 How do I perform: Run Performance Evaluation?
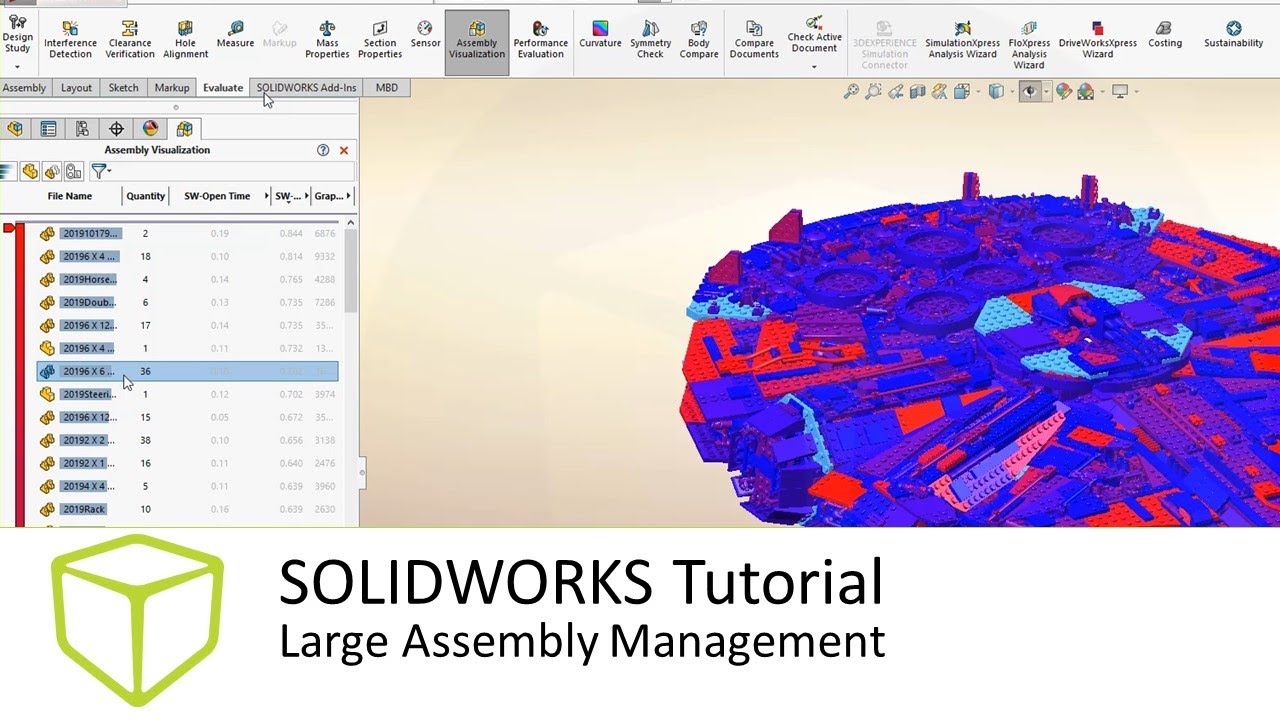click(540, 40)
